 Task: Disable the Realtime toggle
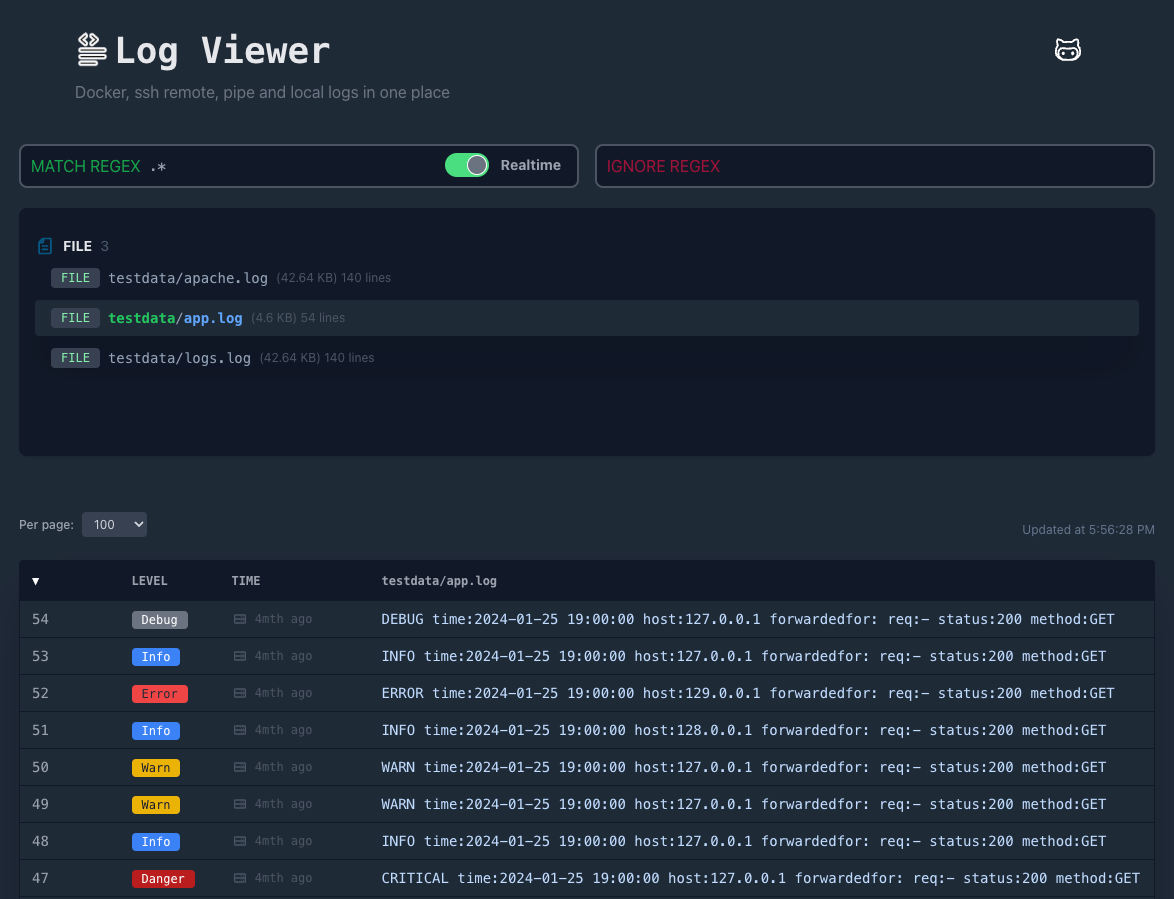(466, 165)
